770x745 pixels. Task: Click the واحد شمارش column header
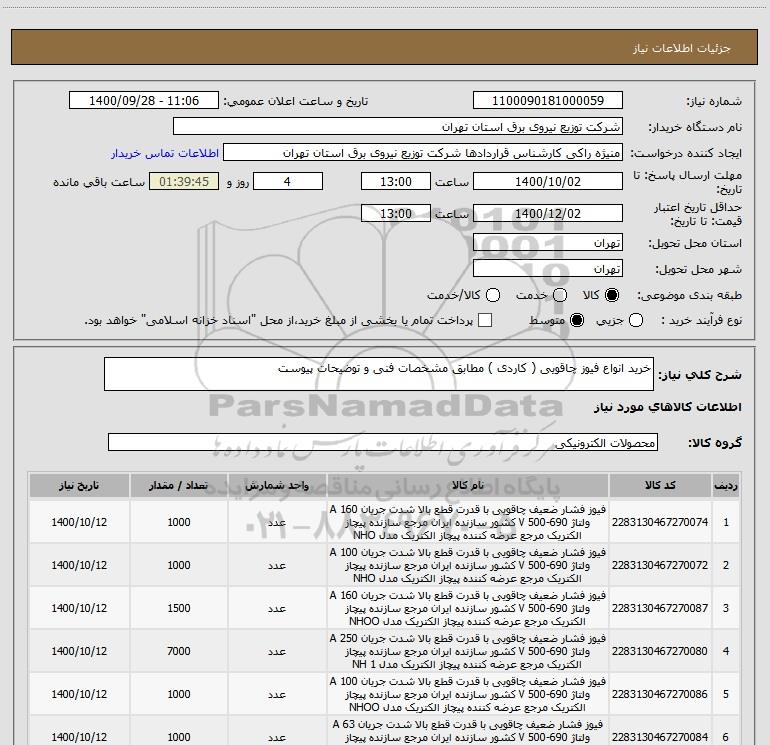[277, 486]
